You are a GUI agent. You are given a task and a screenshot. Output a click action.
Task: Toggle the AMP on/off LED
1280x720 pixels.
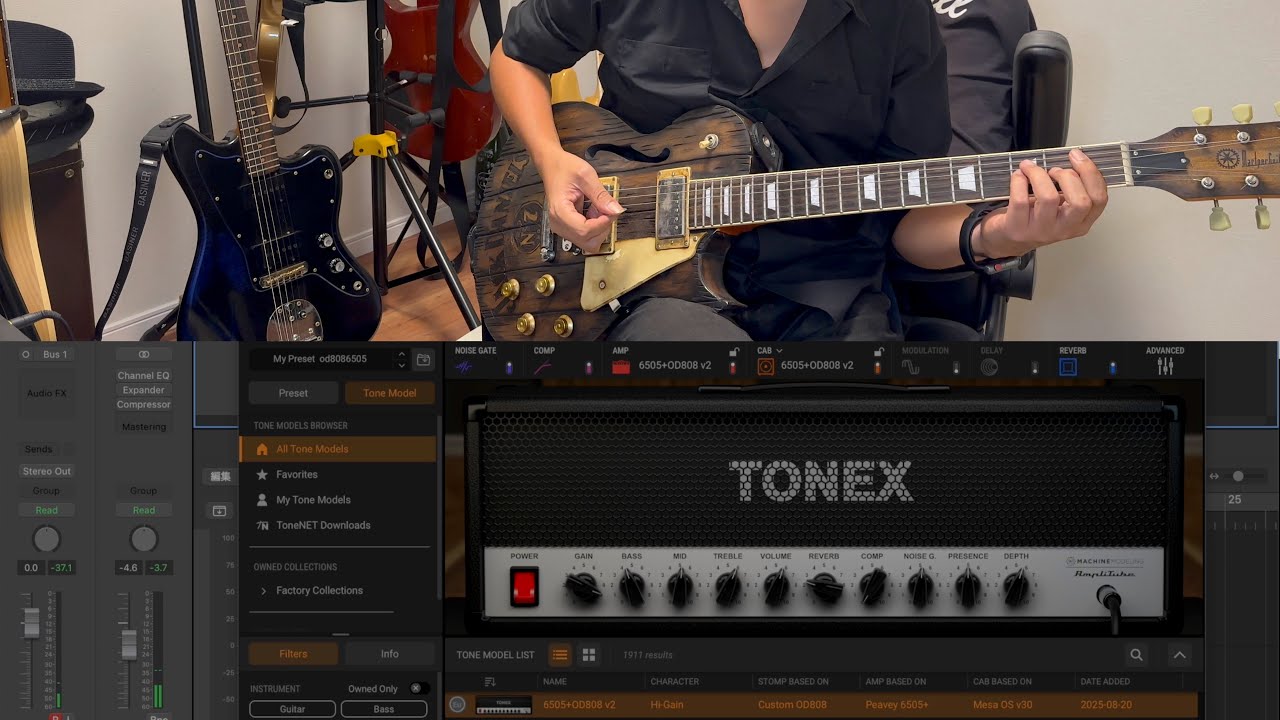[732, 368]
